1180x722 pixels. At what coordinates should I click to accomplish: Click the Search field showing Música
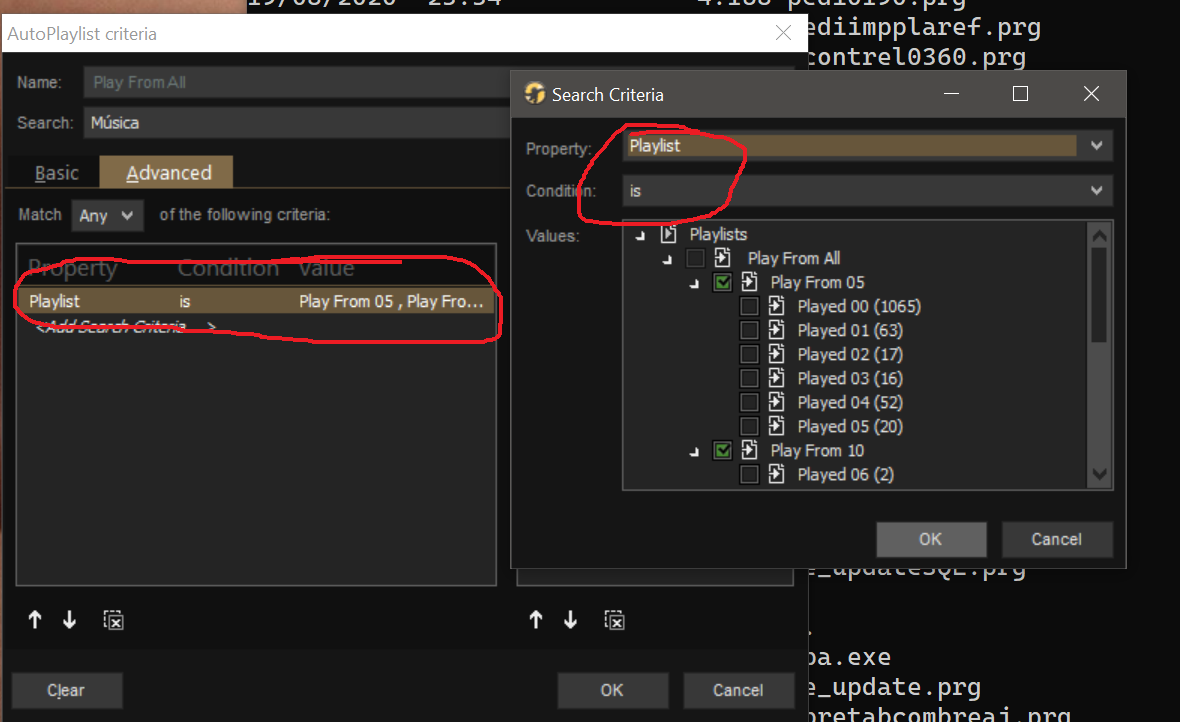297,123
